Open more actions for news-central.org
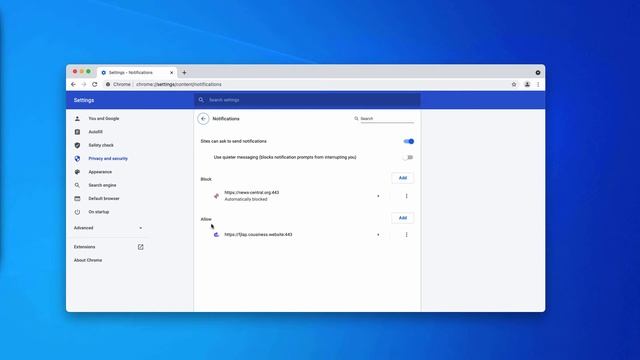 [x=406, y=196]
